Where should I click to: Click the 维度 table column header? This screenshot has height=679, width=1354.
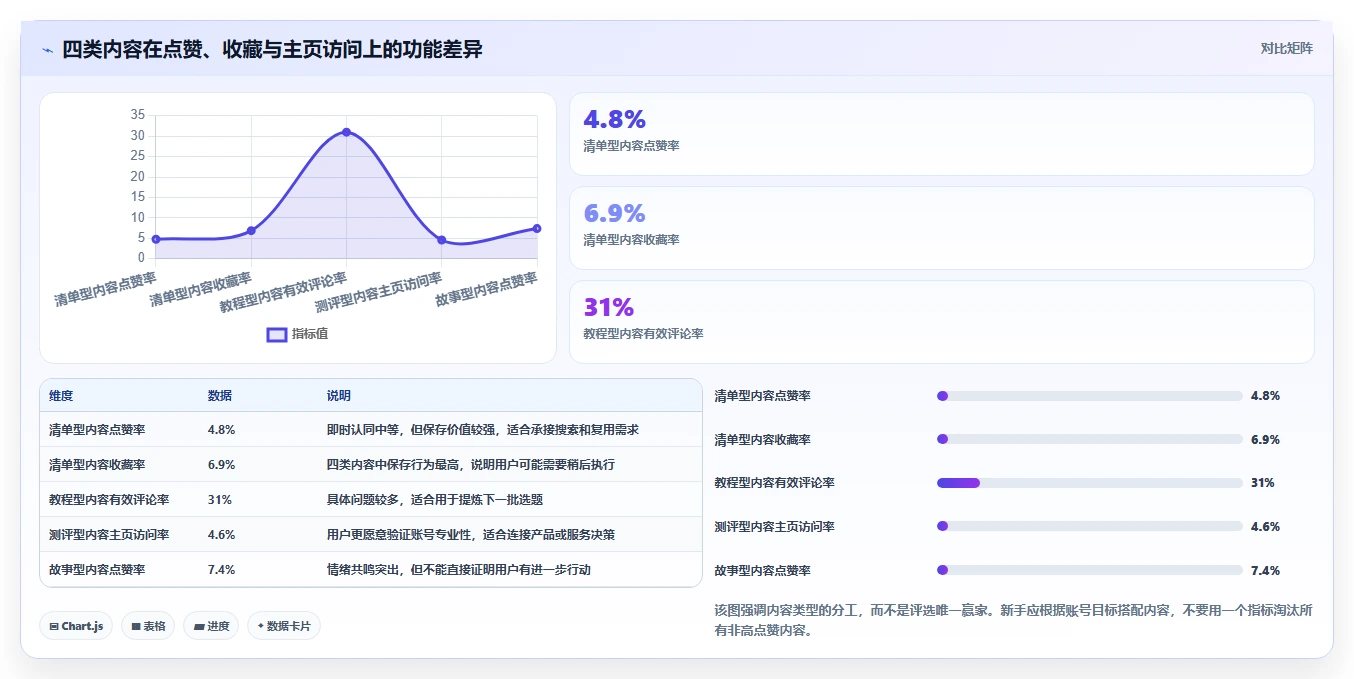(x=61, y=396)
